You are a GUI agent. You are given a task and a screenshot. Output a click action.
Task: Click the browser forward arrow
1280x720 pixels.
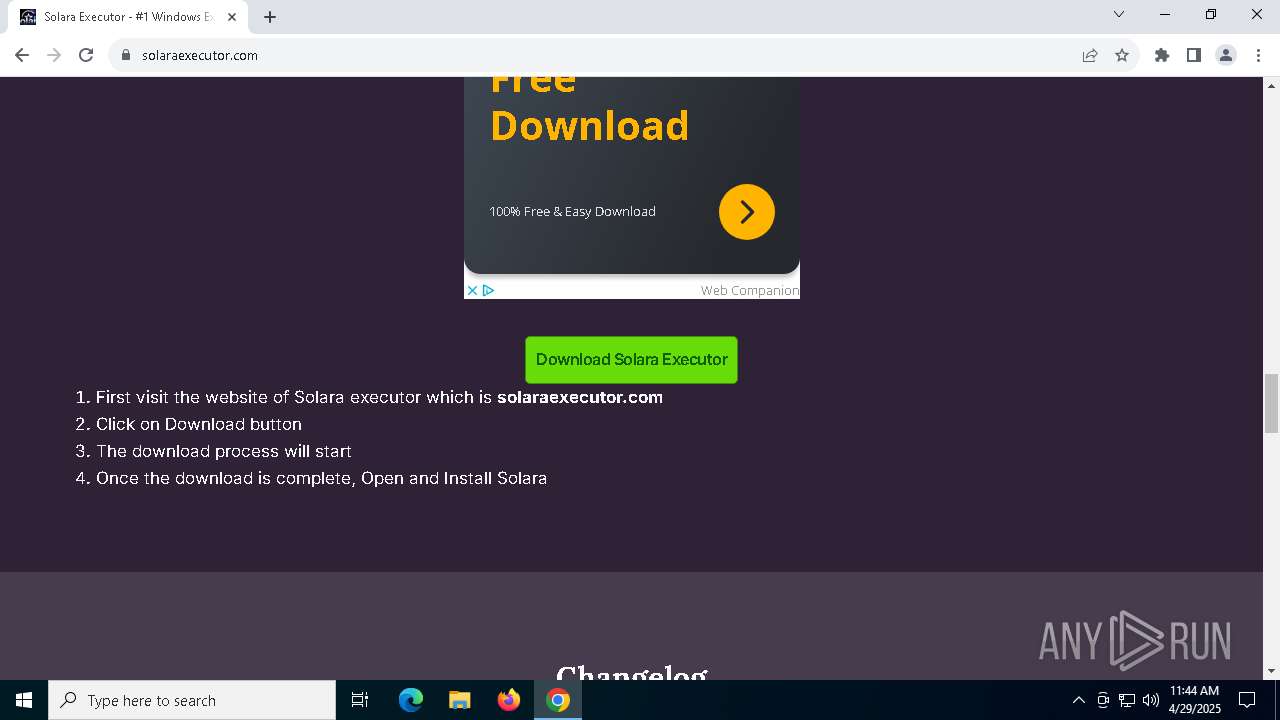(x=54, y=55)
